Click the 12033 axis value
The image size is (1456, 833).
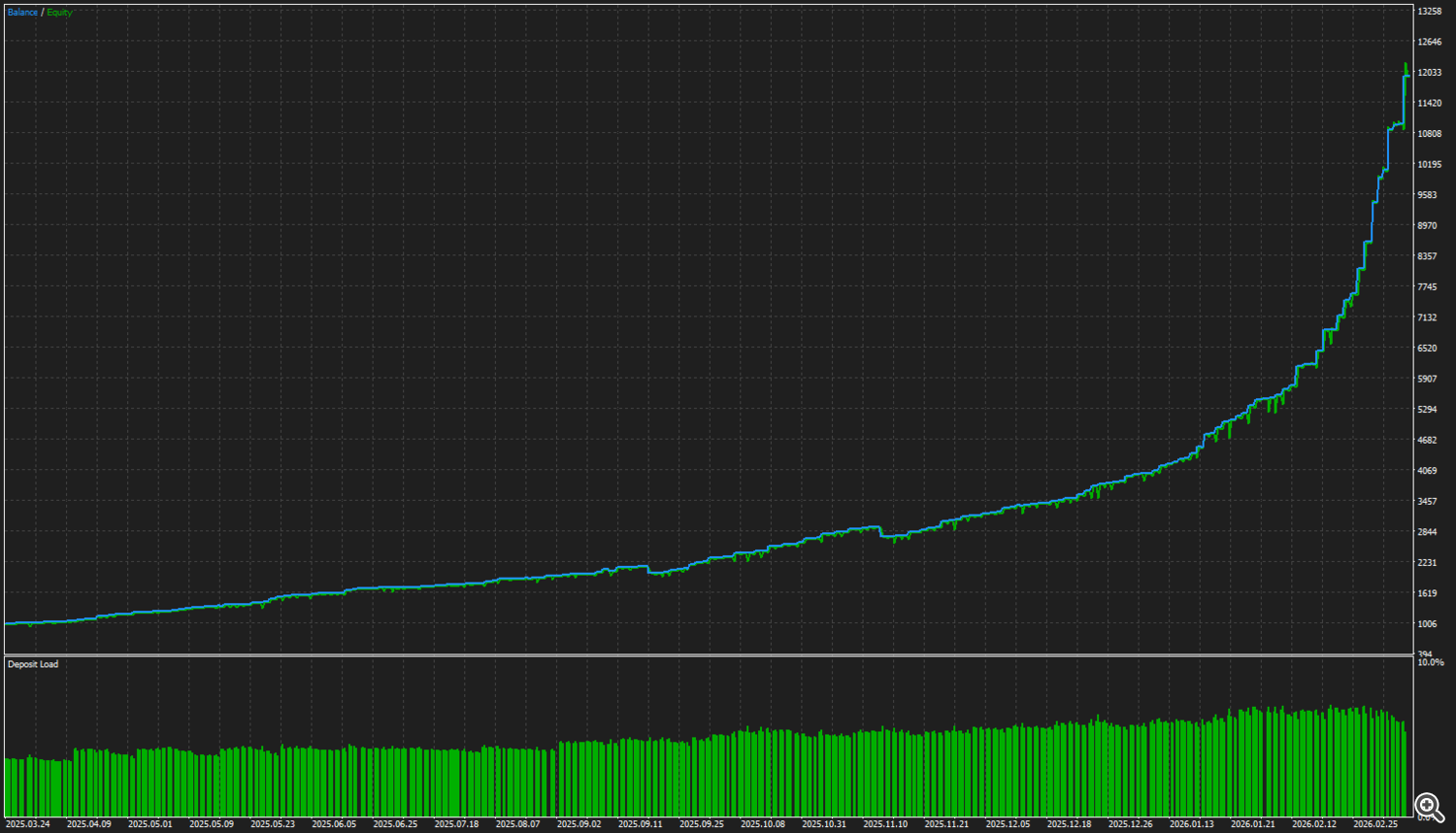click(x=1429, y=73)
